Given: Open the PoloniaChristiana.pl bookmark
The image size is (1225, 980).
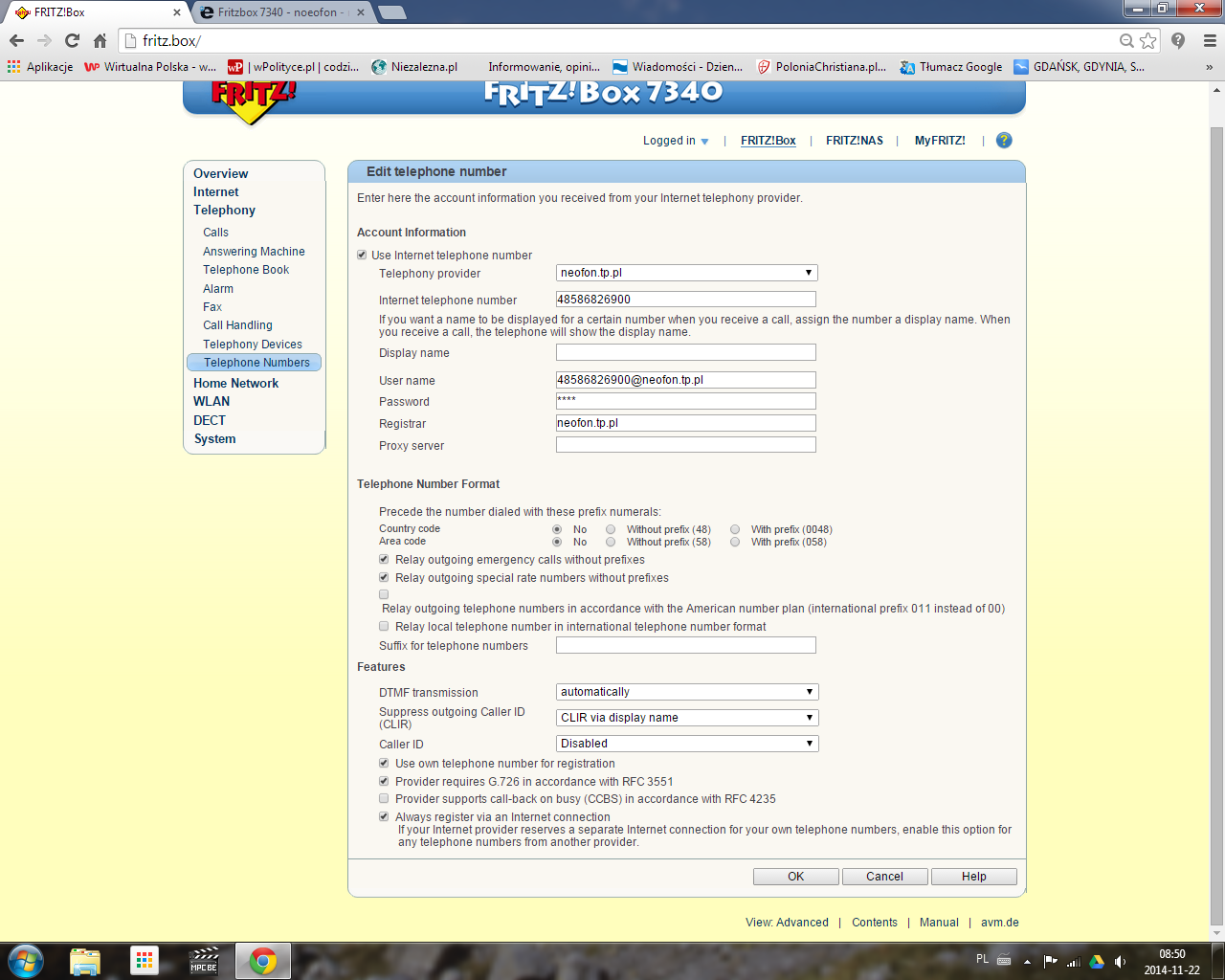Looking at the screenshot, I should coord(821,67).
